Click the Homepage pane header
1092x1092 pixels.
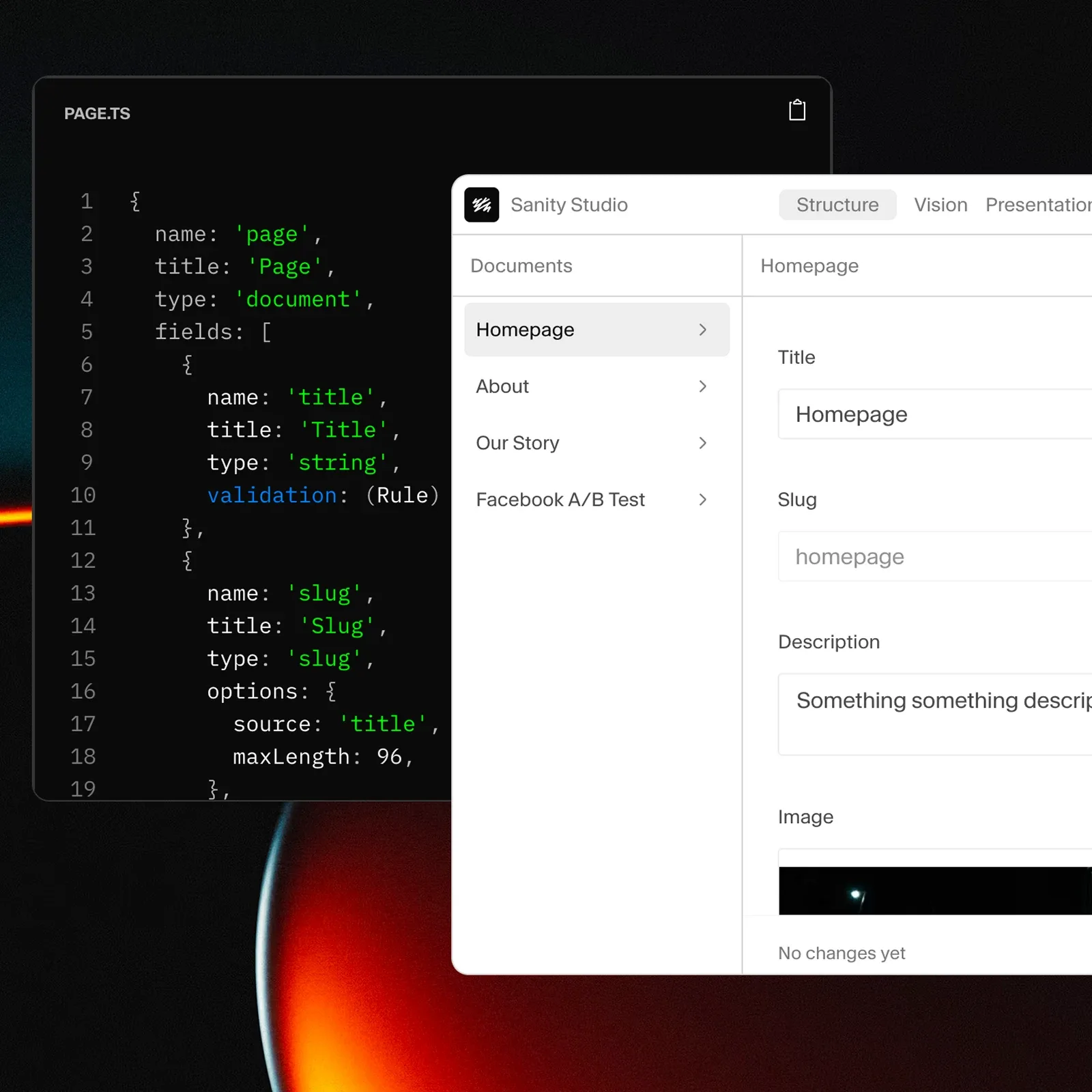(x=809, y=265)
